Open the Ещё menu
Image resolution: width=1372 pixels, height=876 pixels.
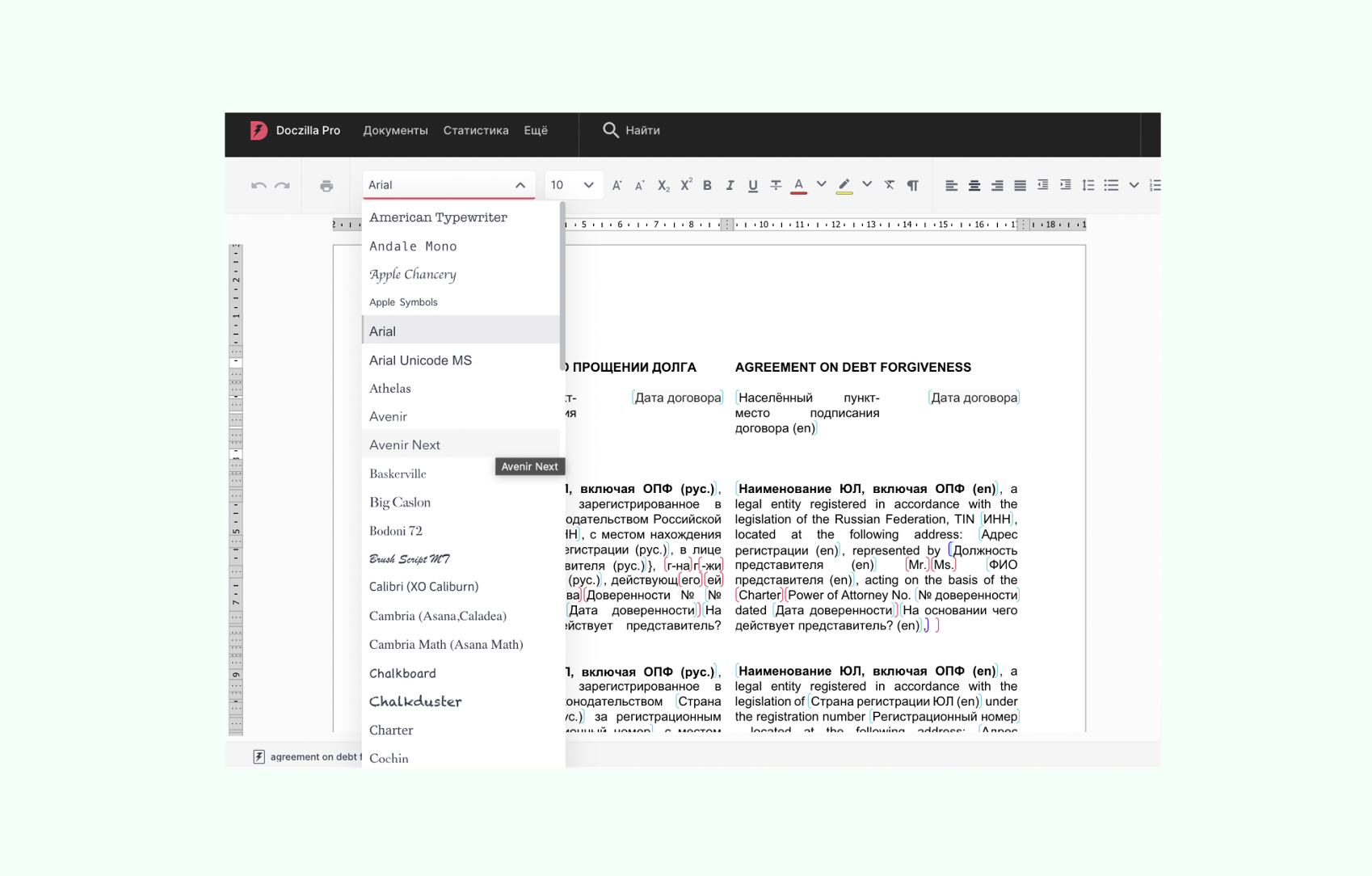click(x=536, y=130)
